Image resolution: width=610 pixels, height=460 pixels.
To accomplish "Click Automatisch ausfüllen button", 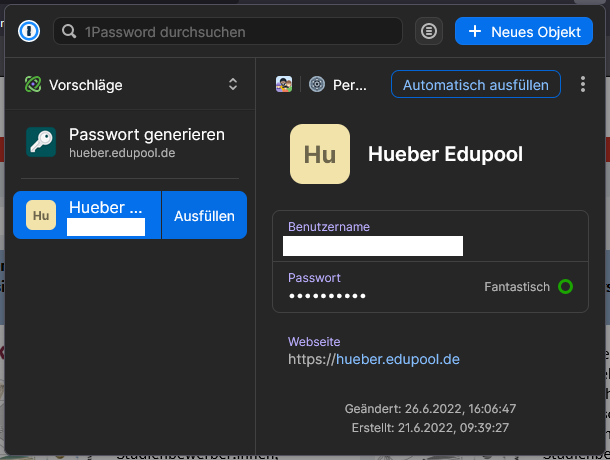I will pyautogui.click(x=476, y=84).
